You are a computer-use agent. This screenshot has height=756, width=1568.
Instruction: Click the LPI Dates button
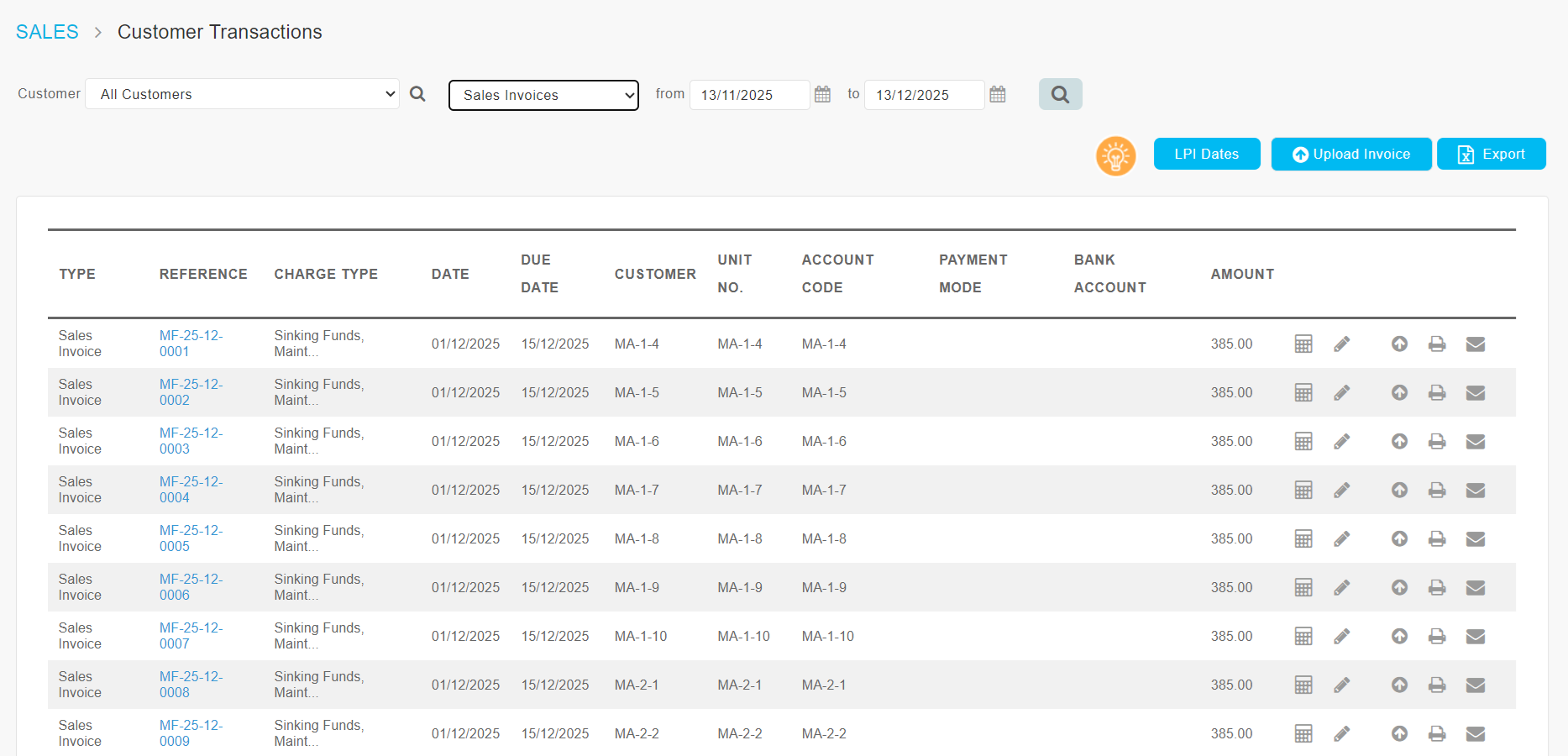tap(1206, 154)
